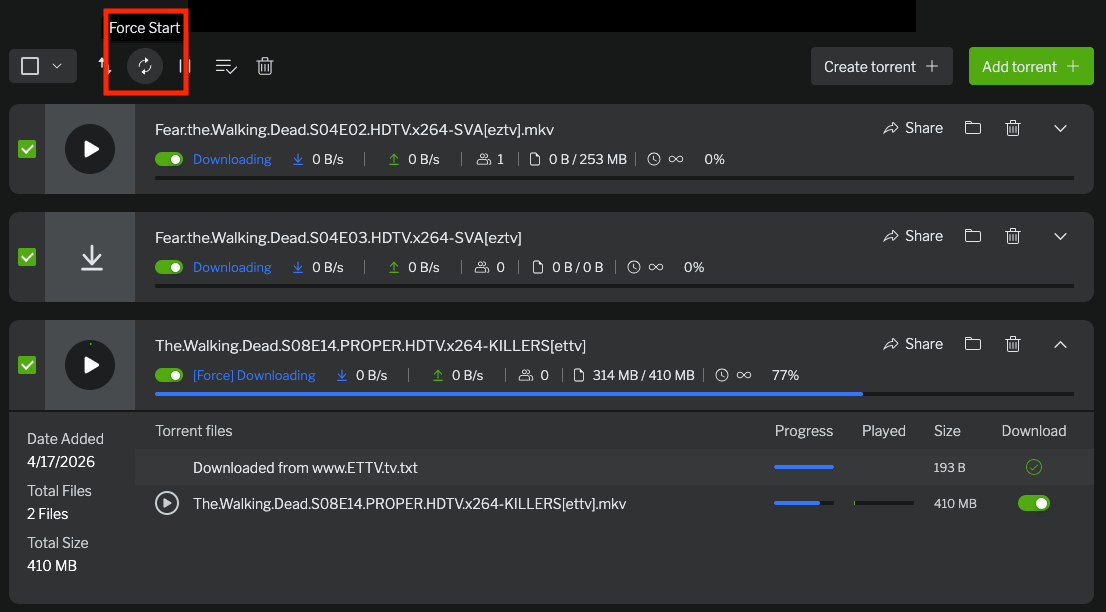
Task: Delete the Fear.the.Walking.Dead.S04E03 torrent
Action: click(1013, 236)
